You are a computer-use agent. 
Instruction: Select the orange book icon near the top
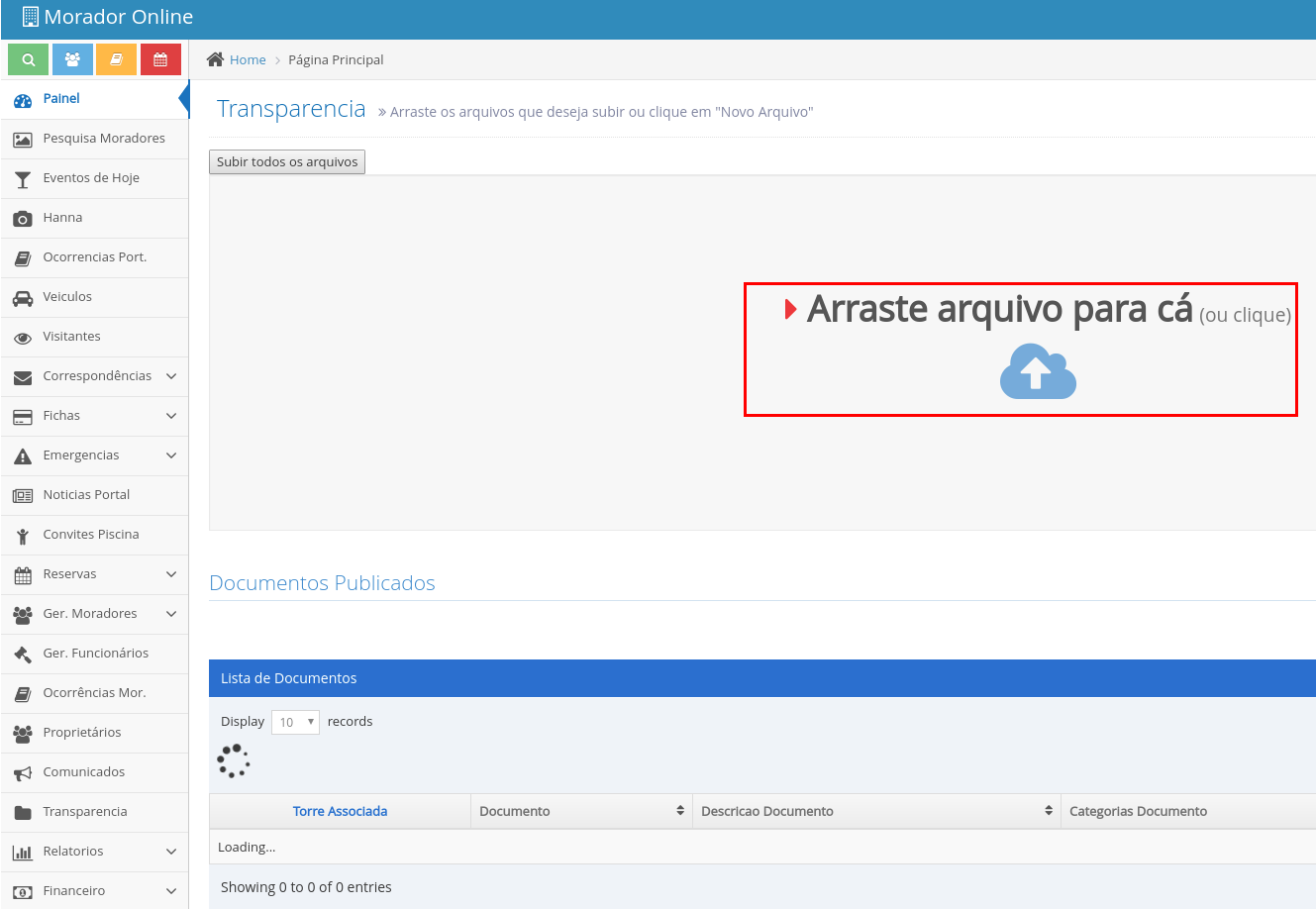(x=116, y=58)
